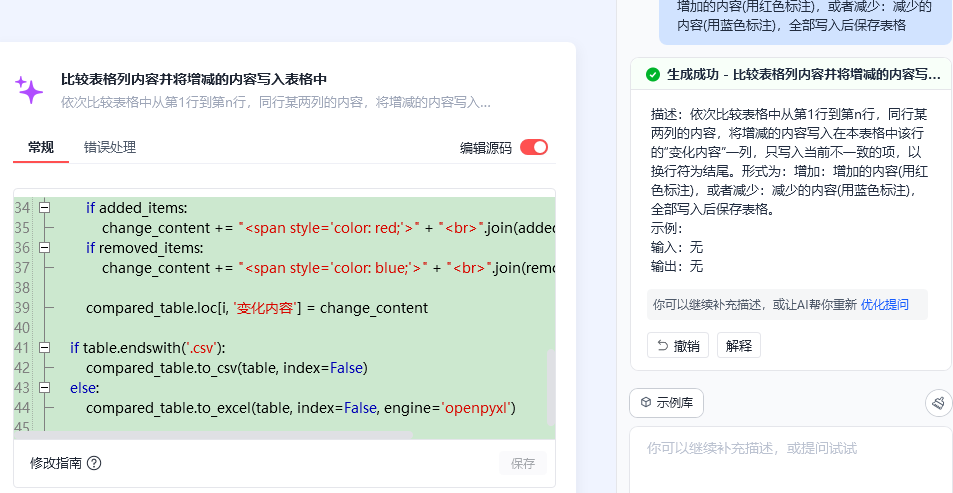Open the 错误处理 tab
Image resolution: width=953 pixels, height=493 pixels.
coord(109,147)
